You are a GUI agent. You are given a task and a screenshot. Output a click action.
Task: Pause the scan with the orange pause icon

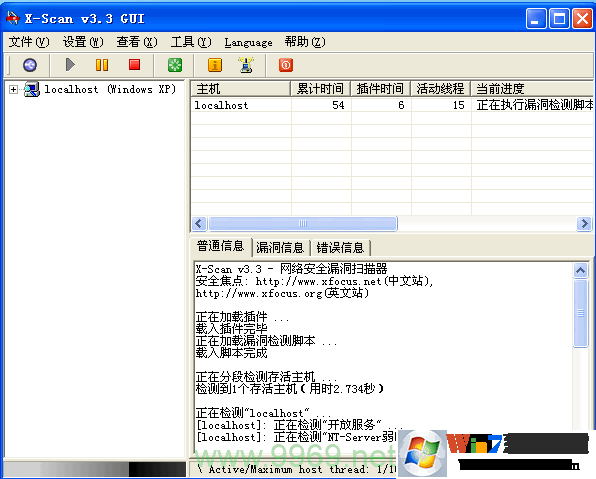pyautogui.click(x=101, y=65)
